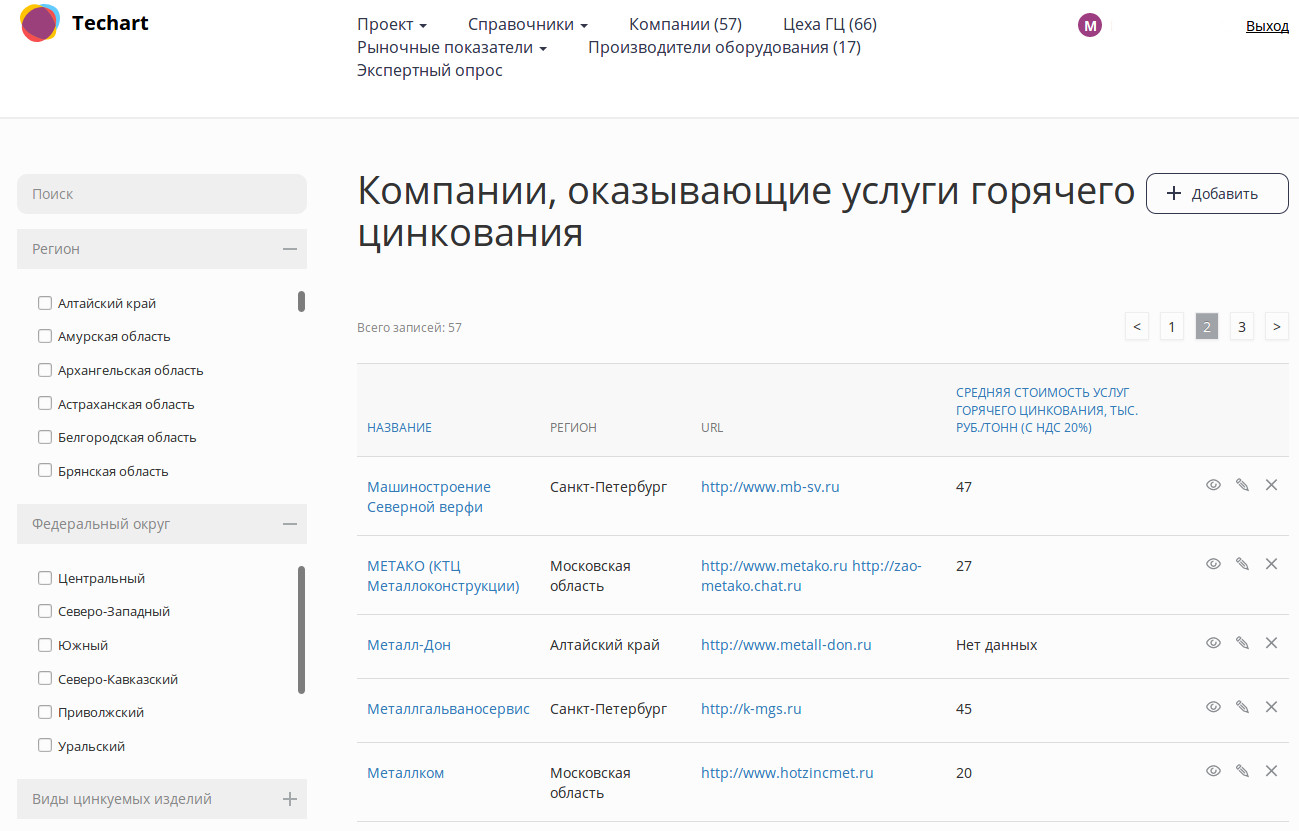Image resolution: width=1299 pixels, height=831 pixels.
Task: View the Металлгальваносервис entry
Action: [1213, 707]
